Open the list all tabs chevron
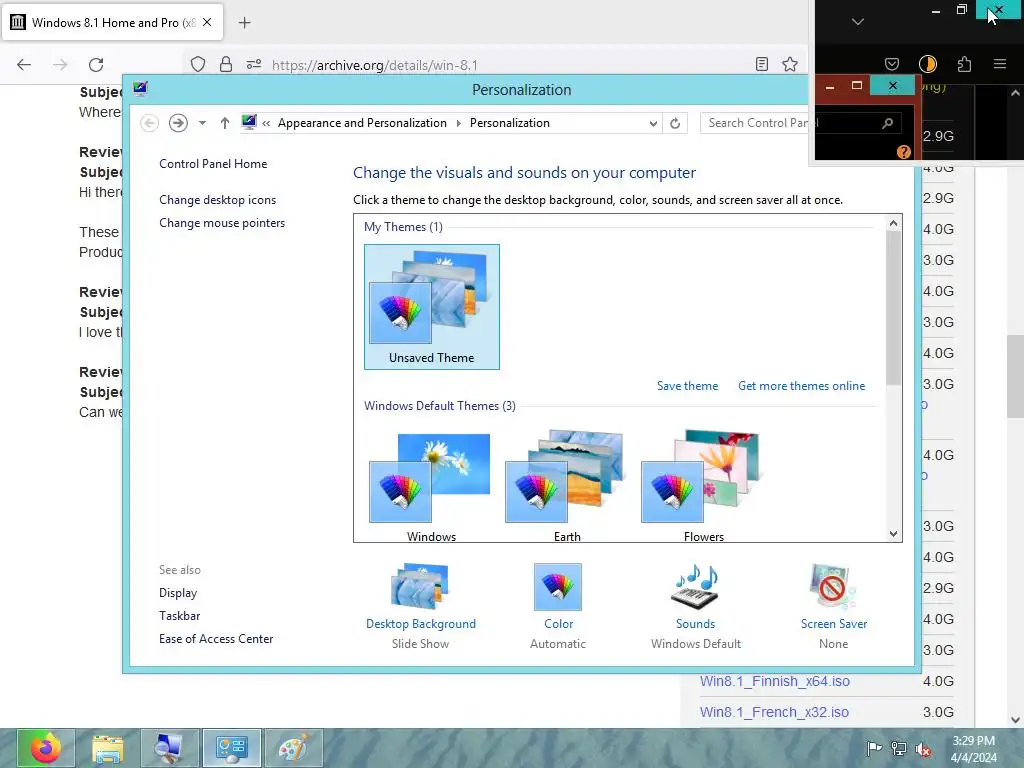The height and width of the screenshot is (768, 1024). tap(858, 22)
